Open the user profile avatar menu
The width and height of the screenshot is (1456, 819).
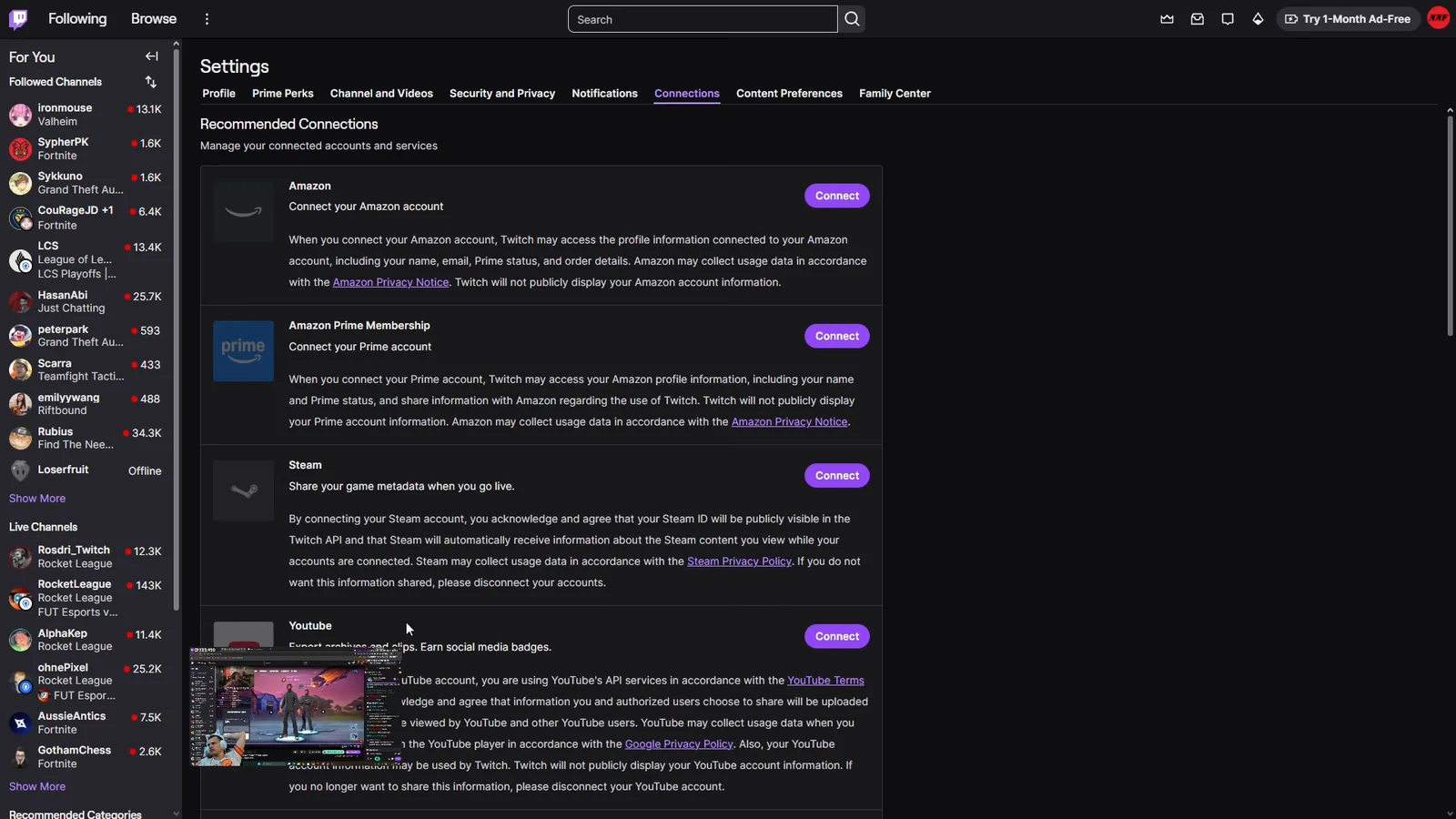click(x=1439, y=18)
